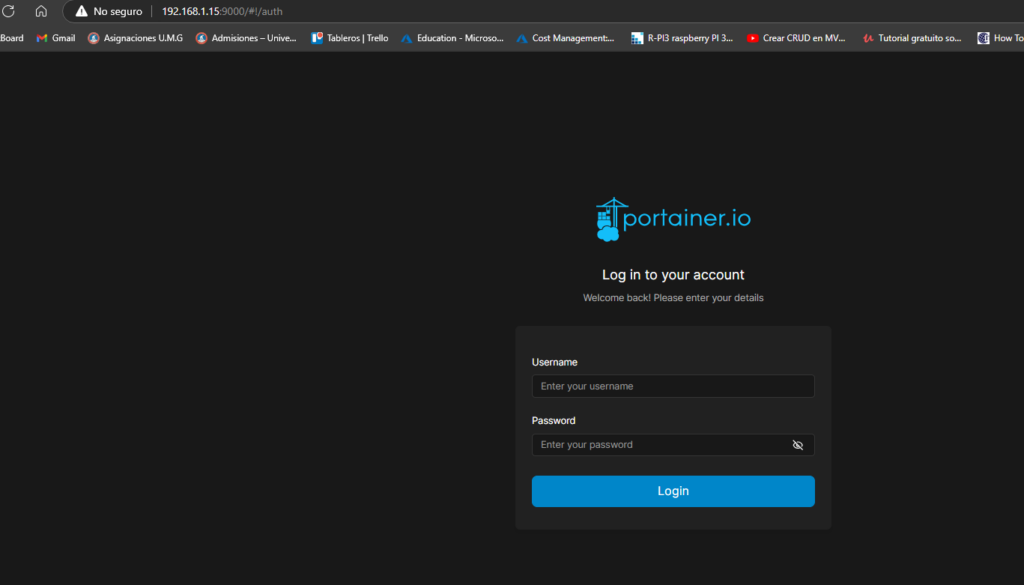Screen dimensions: 1024x585
Task: Click the 'No seguro' security warning badge
Action: click(x=109, y=11)
